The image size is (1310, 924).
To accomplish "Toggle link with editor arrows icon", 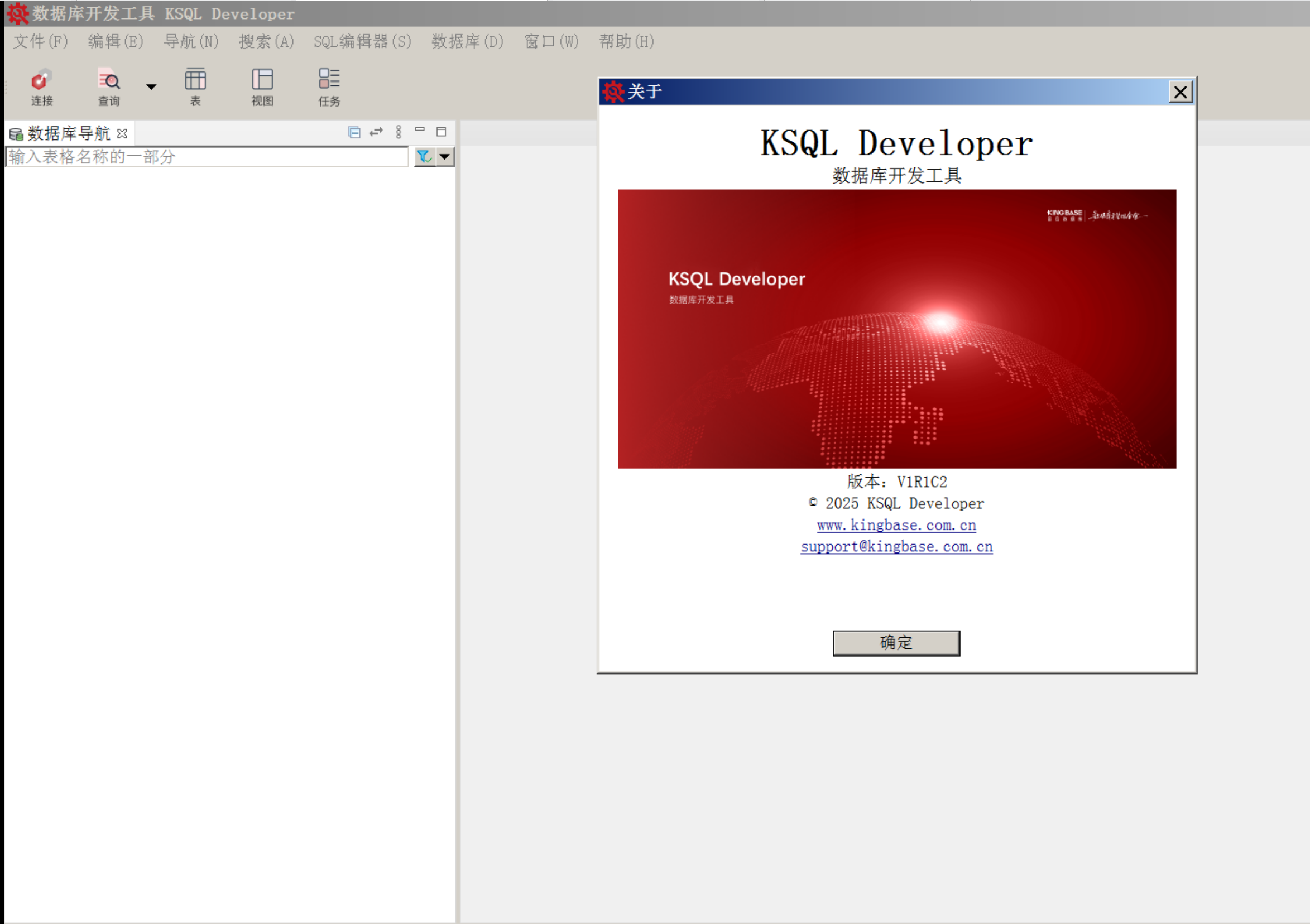I will (x=376, y=132).
